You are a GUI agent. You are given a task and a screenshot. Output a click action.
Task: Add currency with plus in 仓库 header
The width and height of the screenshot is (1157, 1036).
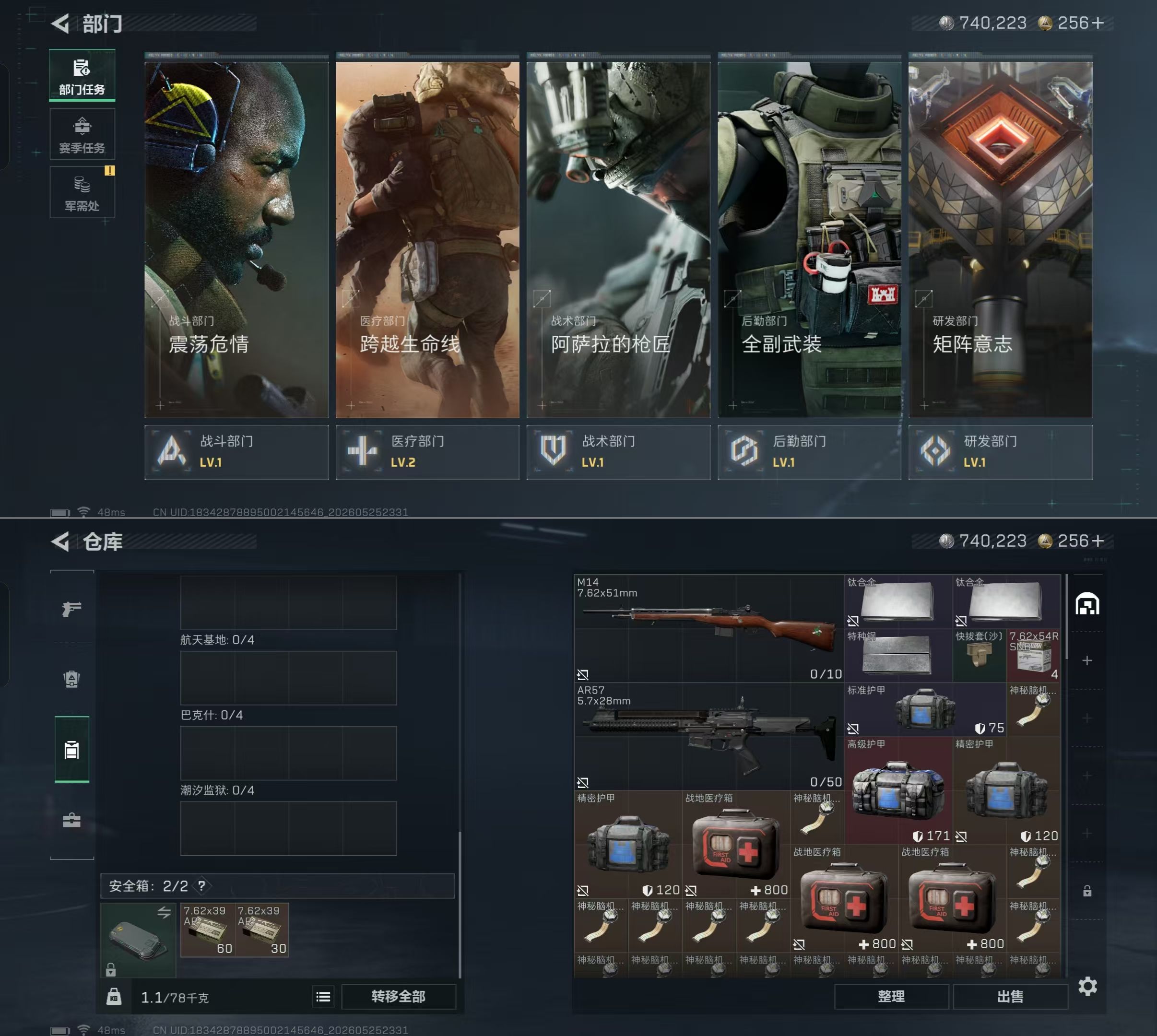(x=1098, y=541)
